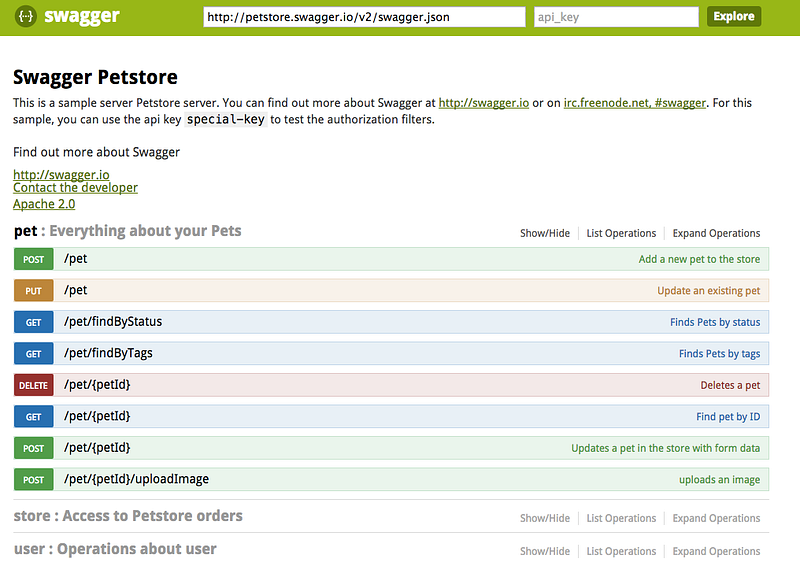This screenshot has height=565, width=800.
Task: Expand the /pet/findByTags path
Action: pos(108,353)
